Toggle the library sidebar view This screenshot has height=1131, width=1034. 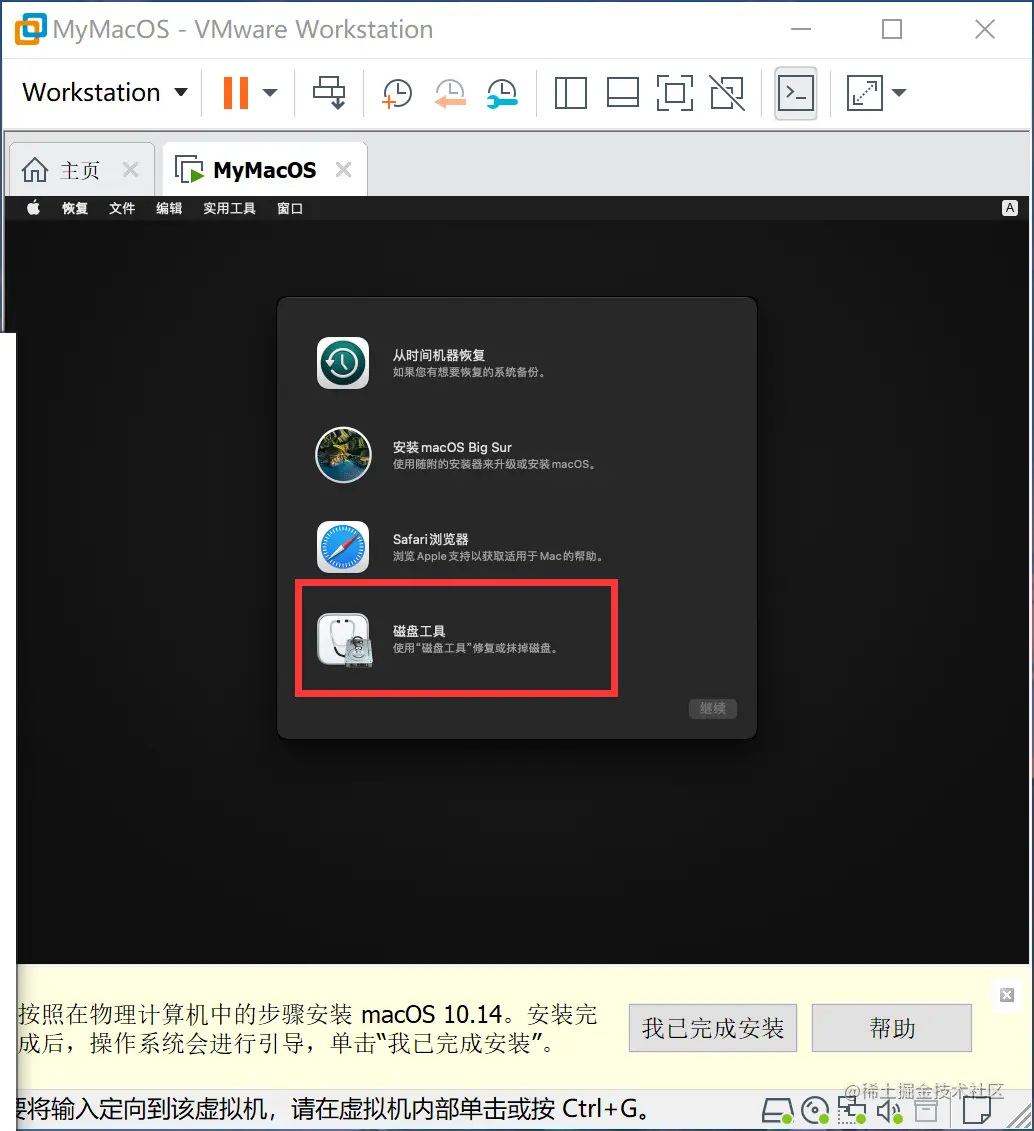point(570,93)
